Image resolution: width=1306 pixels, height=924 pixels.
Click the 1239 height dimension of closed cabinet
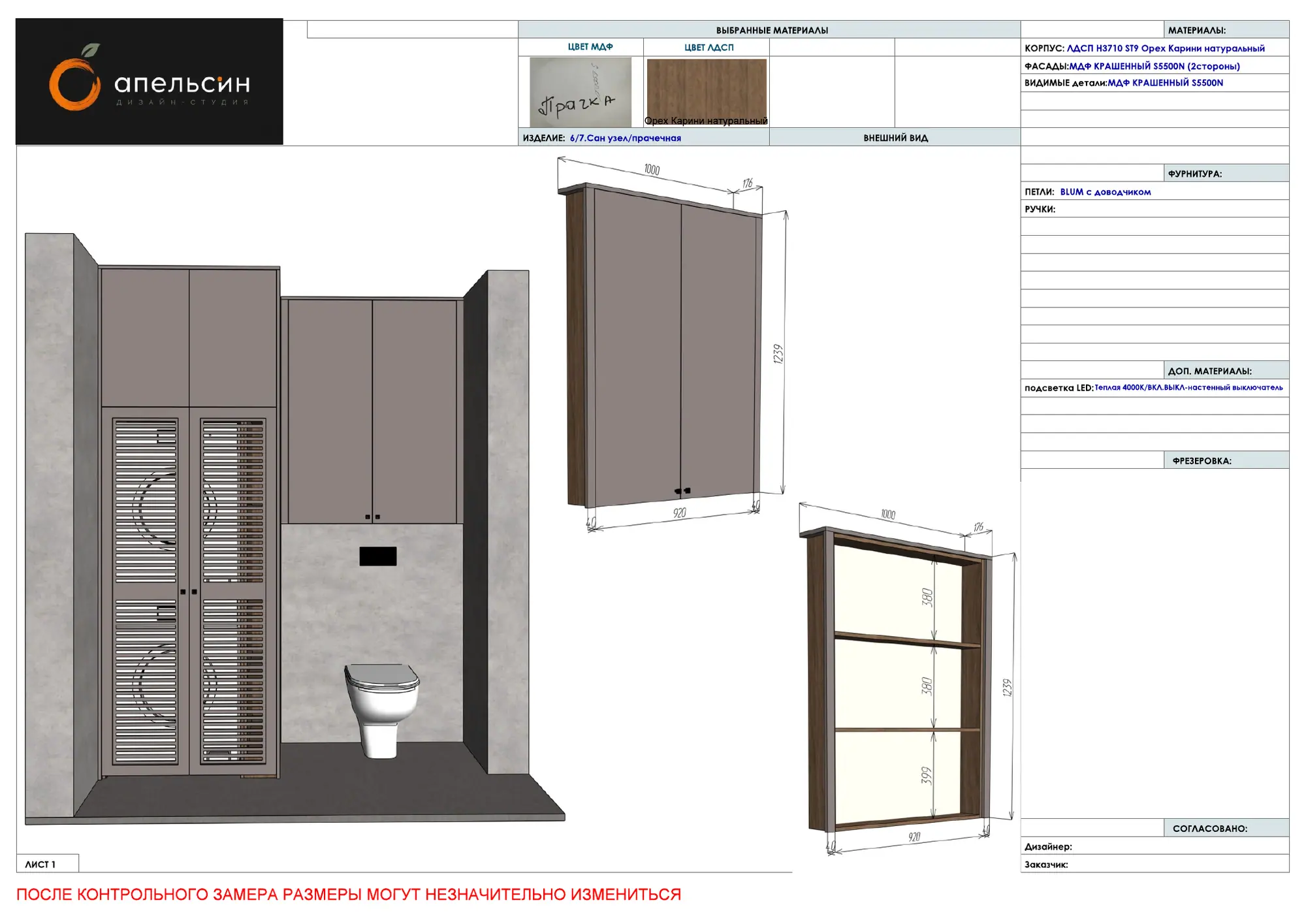(x=777, y=354)
